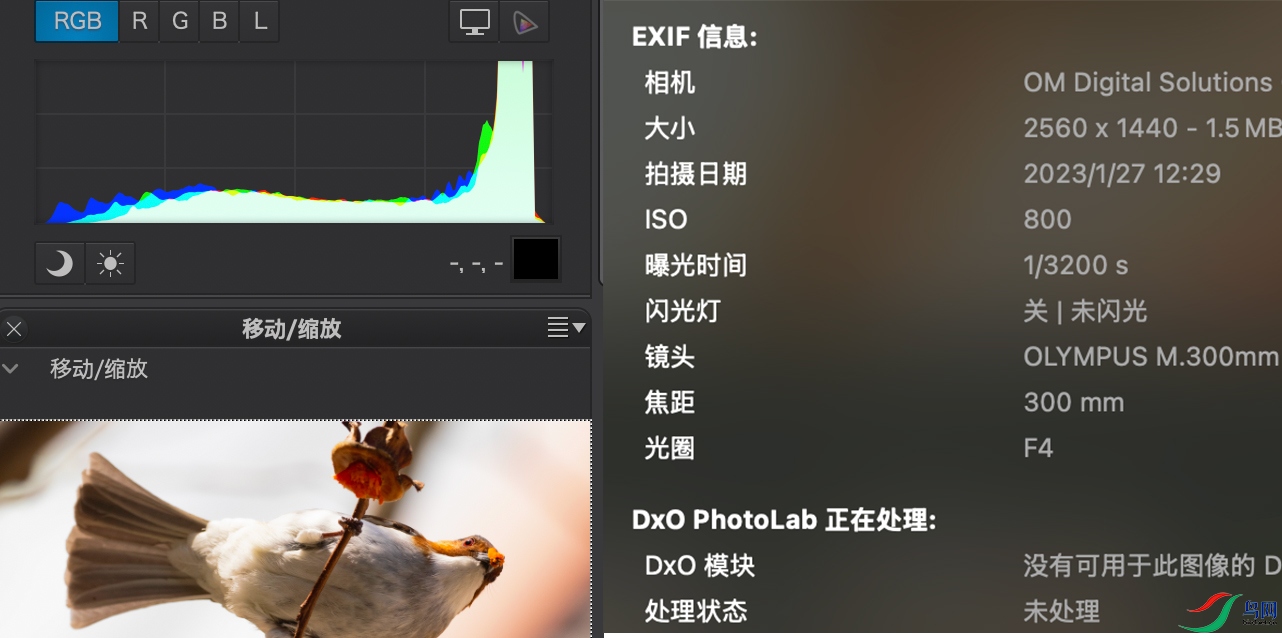
Task: Click the soft proofing play icon
Action: (524, 21)
